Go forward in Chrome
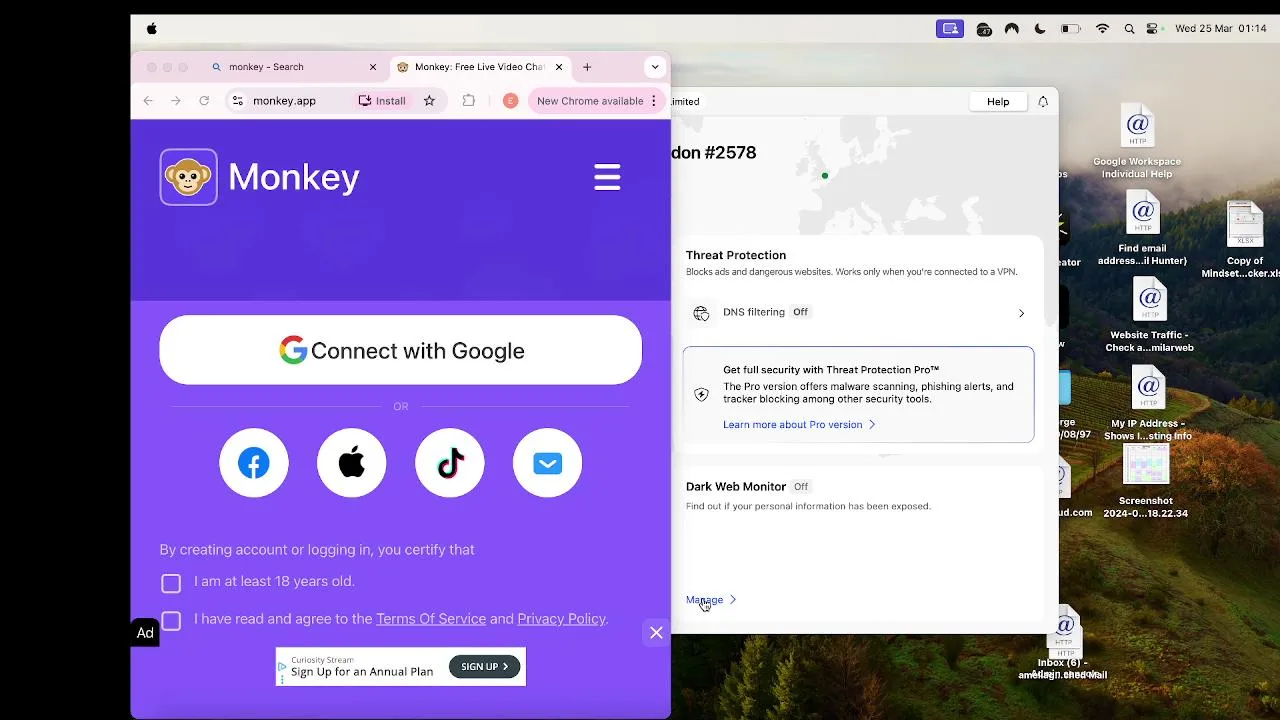 point(176,101)
